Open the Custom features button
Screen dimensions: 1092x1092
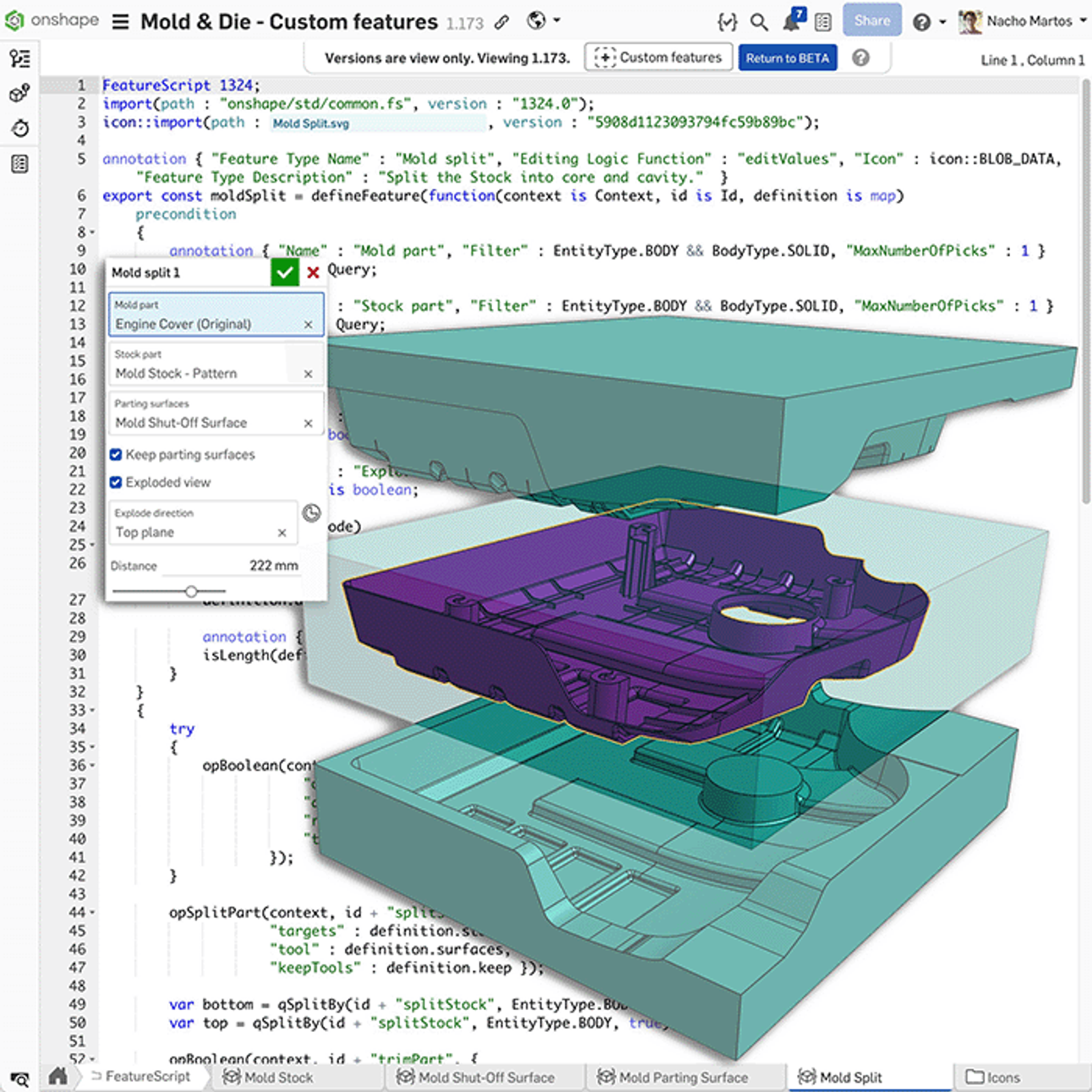657,57
